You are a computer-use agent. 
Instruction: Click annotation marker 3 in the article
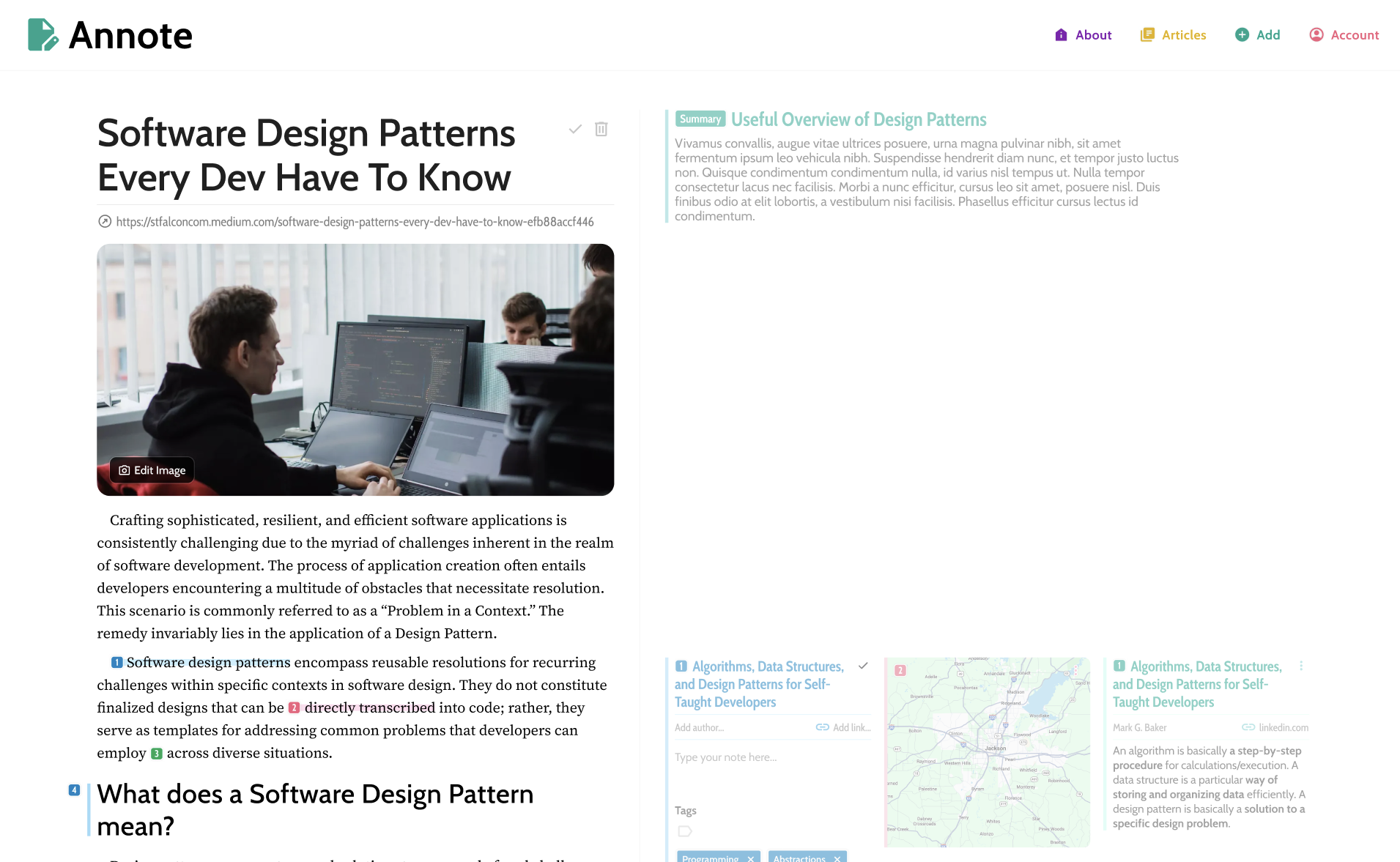[157, 754]
